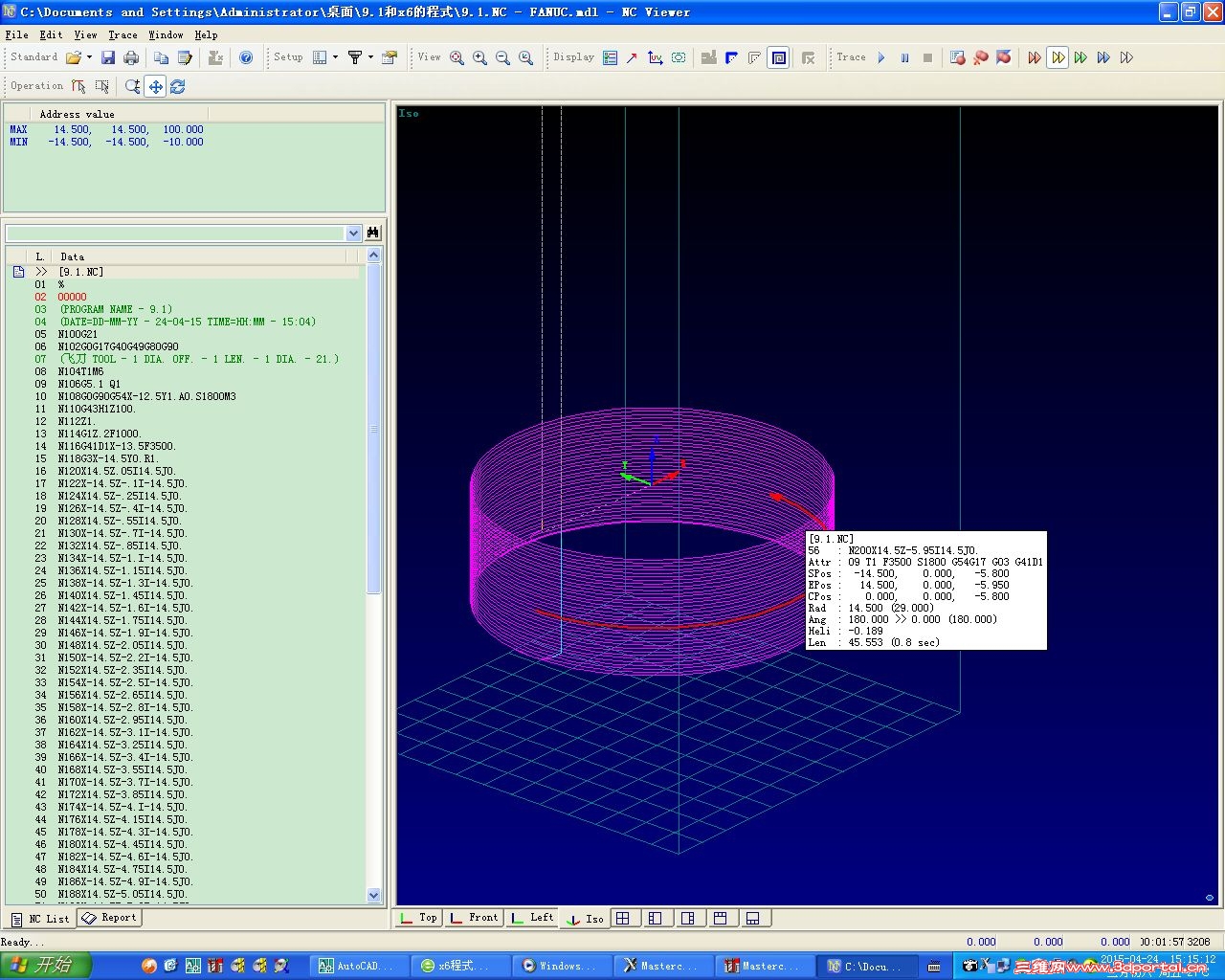Click the Copy icon in Standard toolbar
Viewport: 1225px width, 980px height.
162,57
